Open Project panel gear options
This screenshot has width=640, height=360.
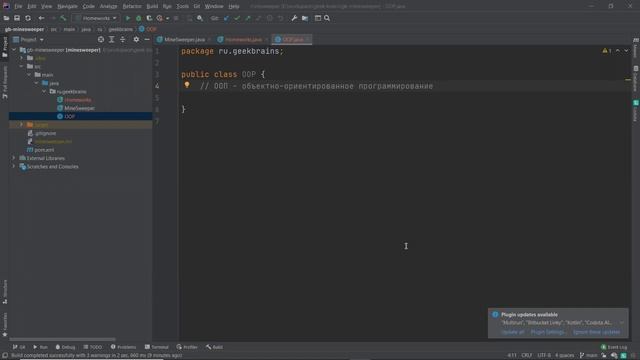pos(136,40)
